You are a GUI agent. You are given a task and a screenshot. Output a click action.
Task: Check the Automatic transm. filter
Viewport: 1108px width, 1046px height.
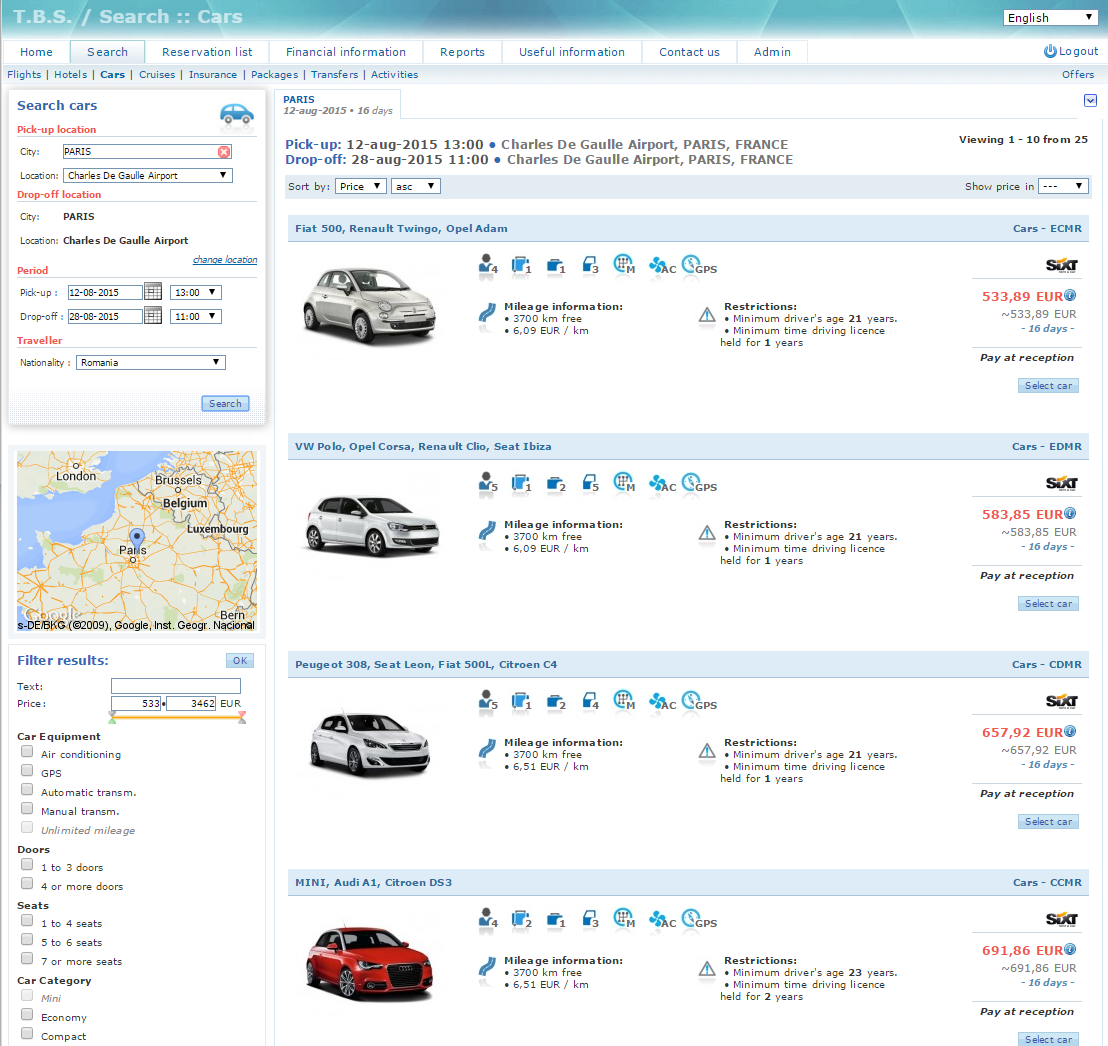tap(27, 791)
